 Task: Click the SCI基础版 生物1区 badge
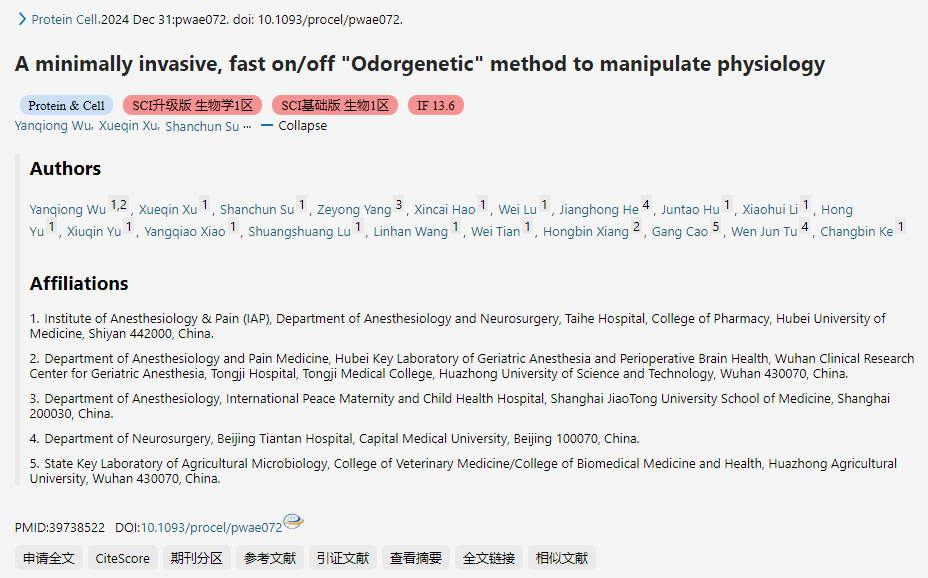[335, 105]
